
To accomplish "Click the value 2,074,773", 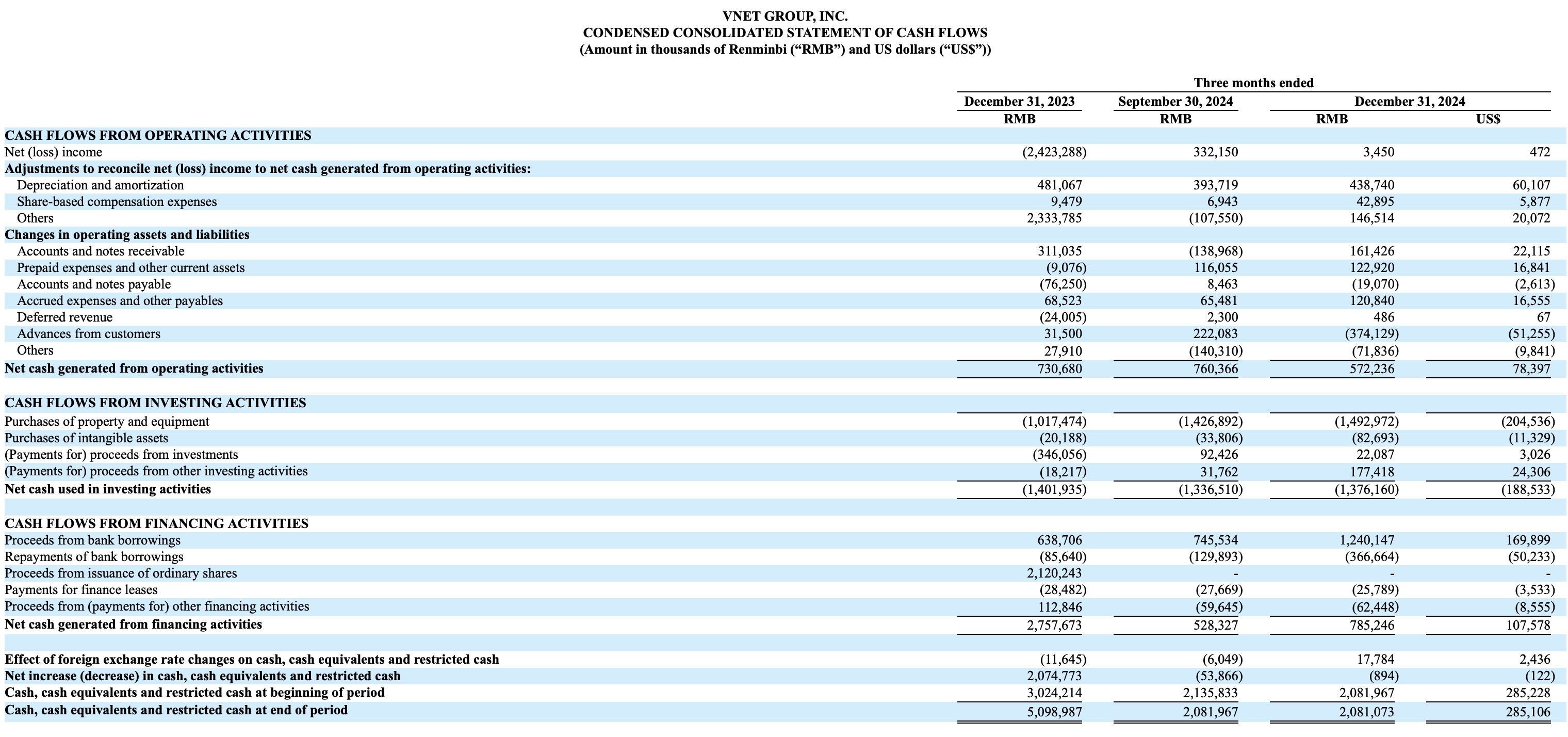I will [1054, 676].
